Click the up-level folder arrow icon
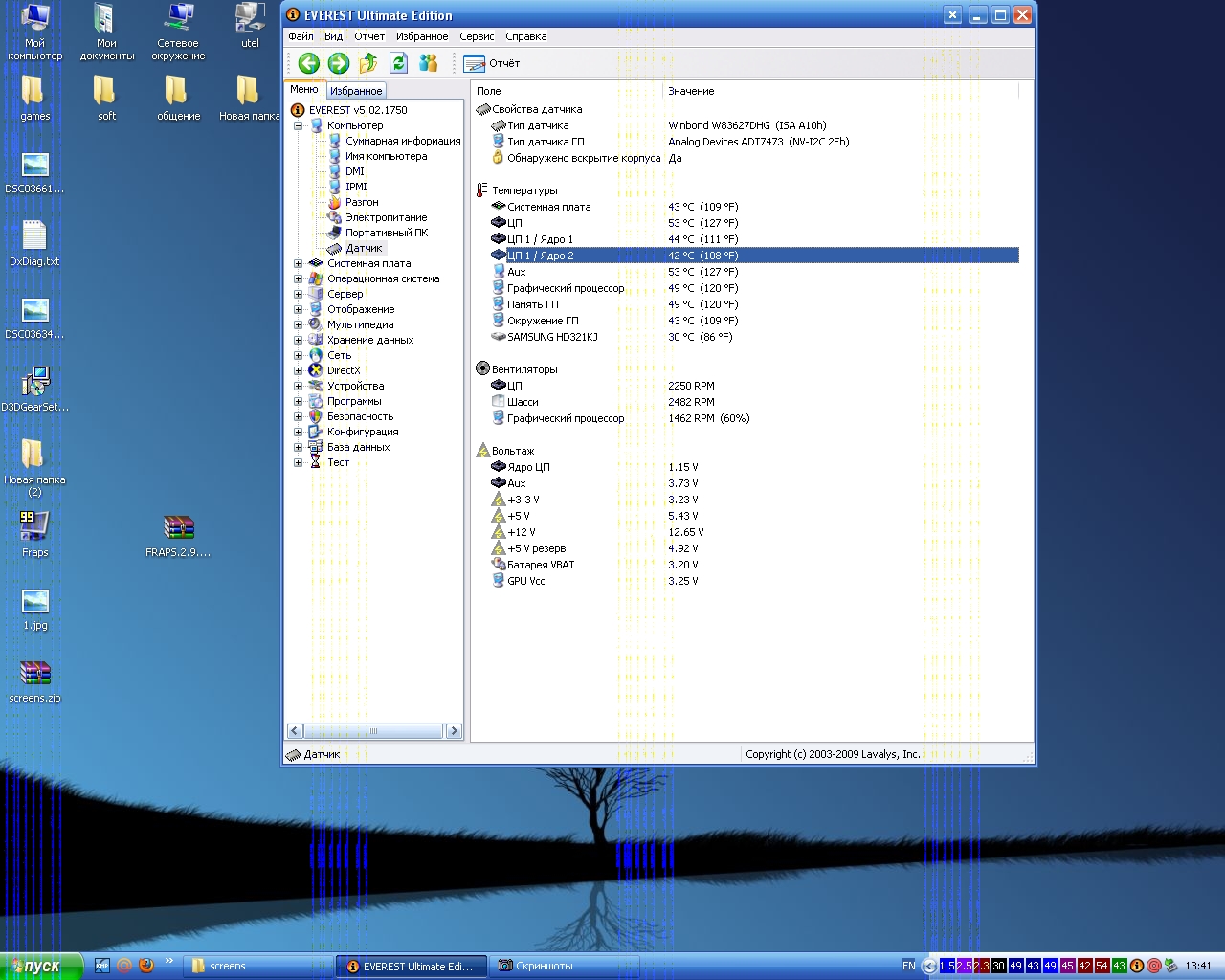The height and width of the screenshot is (980, 1225). point(368,63)
